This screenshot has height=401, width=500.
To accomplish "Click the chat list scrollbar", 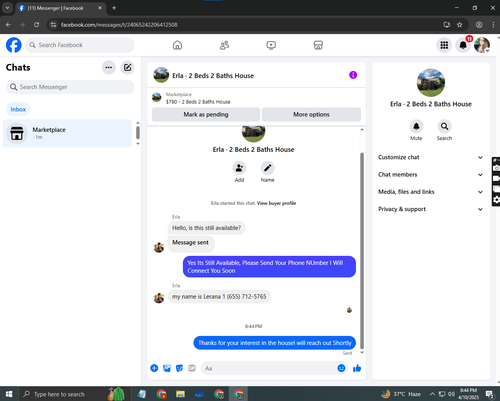I will click(138, 133).
